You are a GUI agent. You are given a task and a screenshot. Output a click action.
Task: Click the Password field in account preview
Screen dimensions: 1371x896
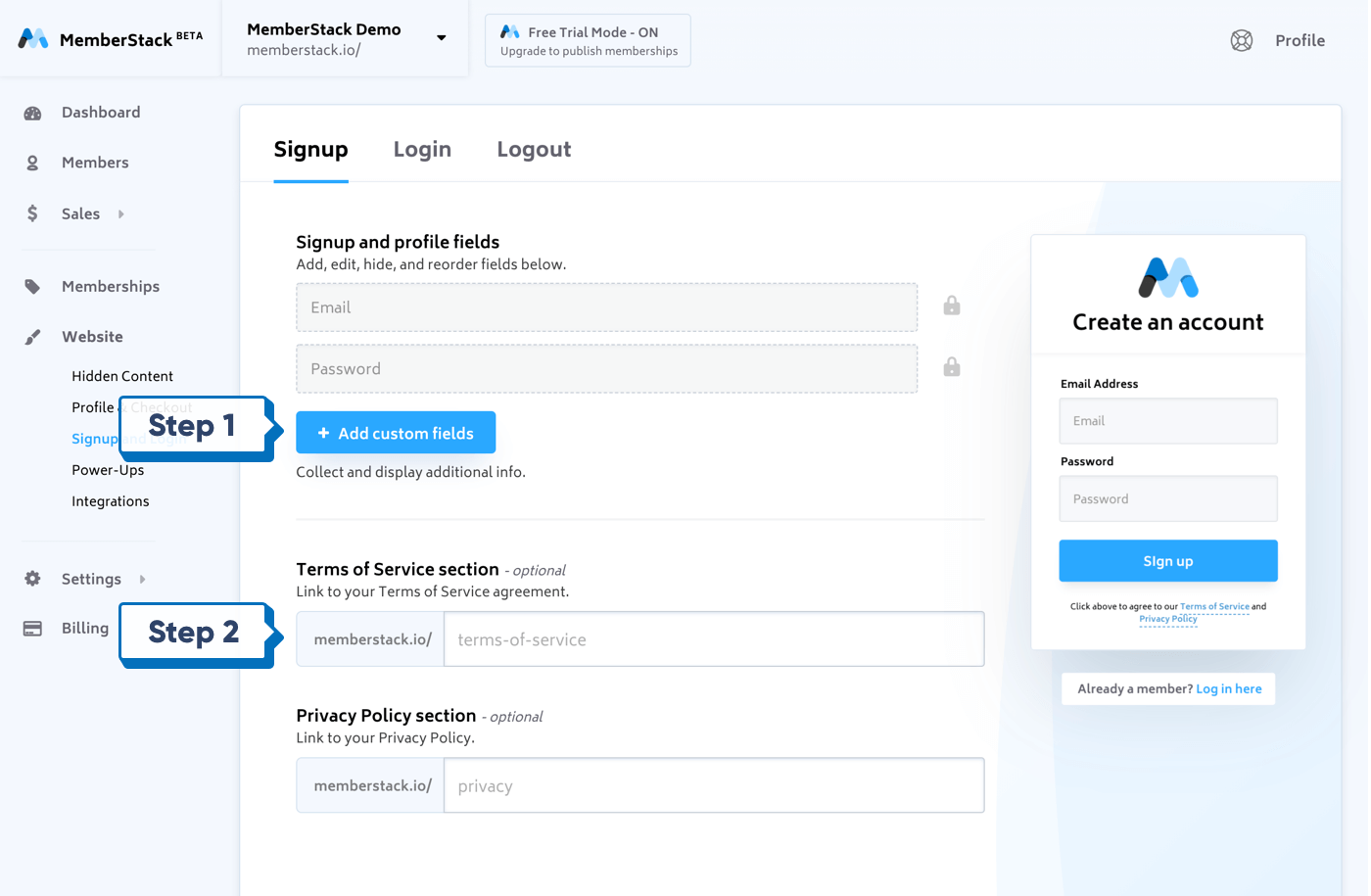tap(1168, 499)
